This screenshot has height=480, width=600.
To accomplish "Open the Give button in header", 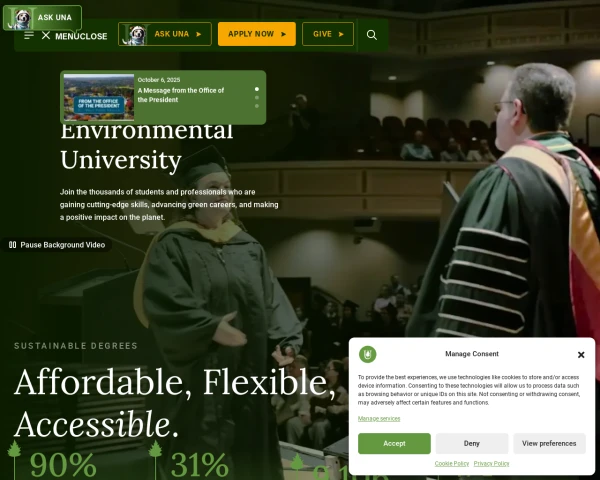I will pyautogui.click(x=327, y=34).
